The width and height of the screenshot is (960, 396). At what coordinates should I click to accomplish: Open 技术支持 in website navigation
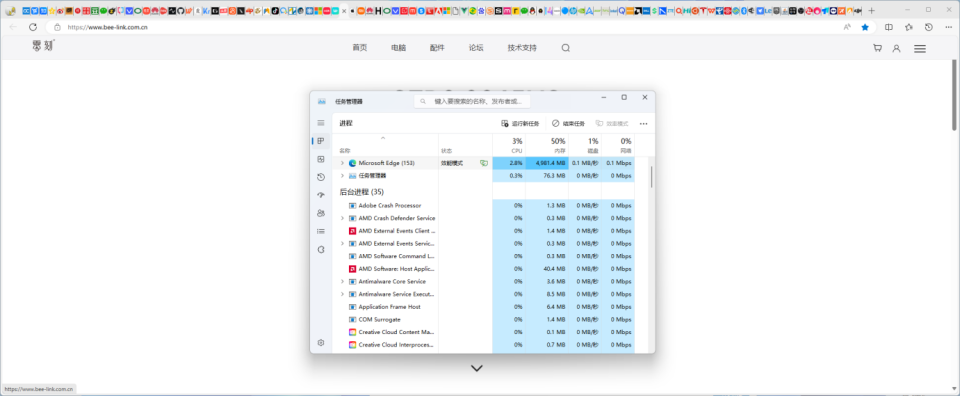(x=522, y=48)
